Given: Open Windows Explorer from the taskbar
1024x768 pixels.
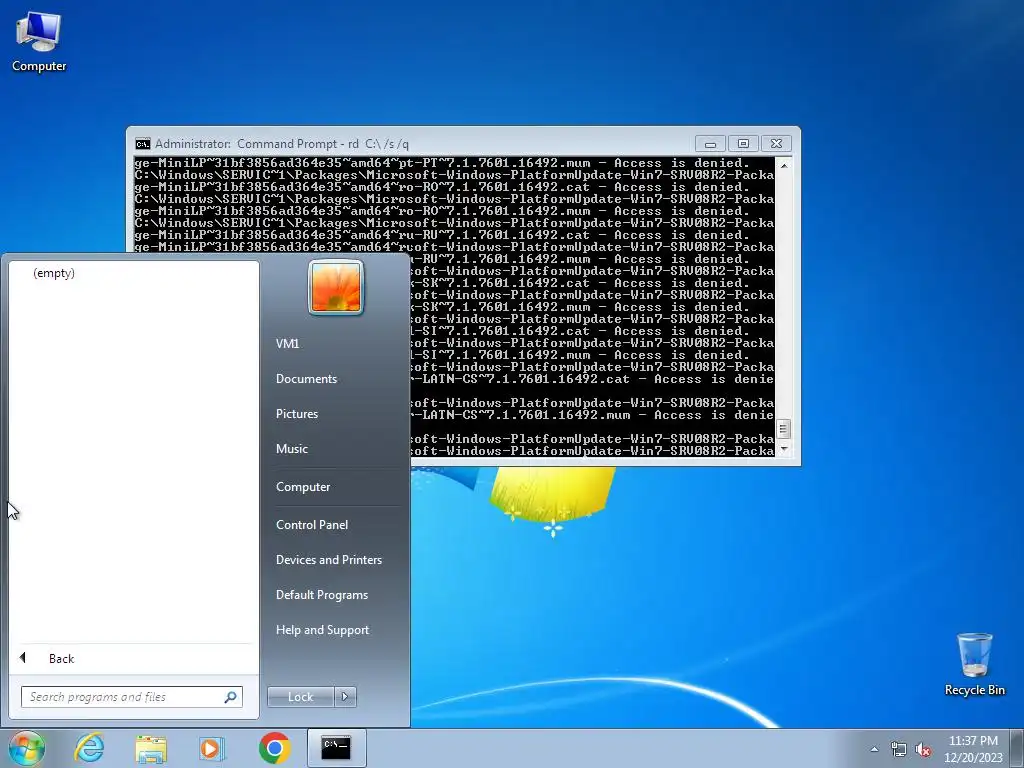Looking at the screenshot, I should coord(151,748).
